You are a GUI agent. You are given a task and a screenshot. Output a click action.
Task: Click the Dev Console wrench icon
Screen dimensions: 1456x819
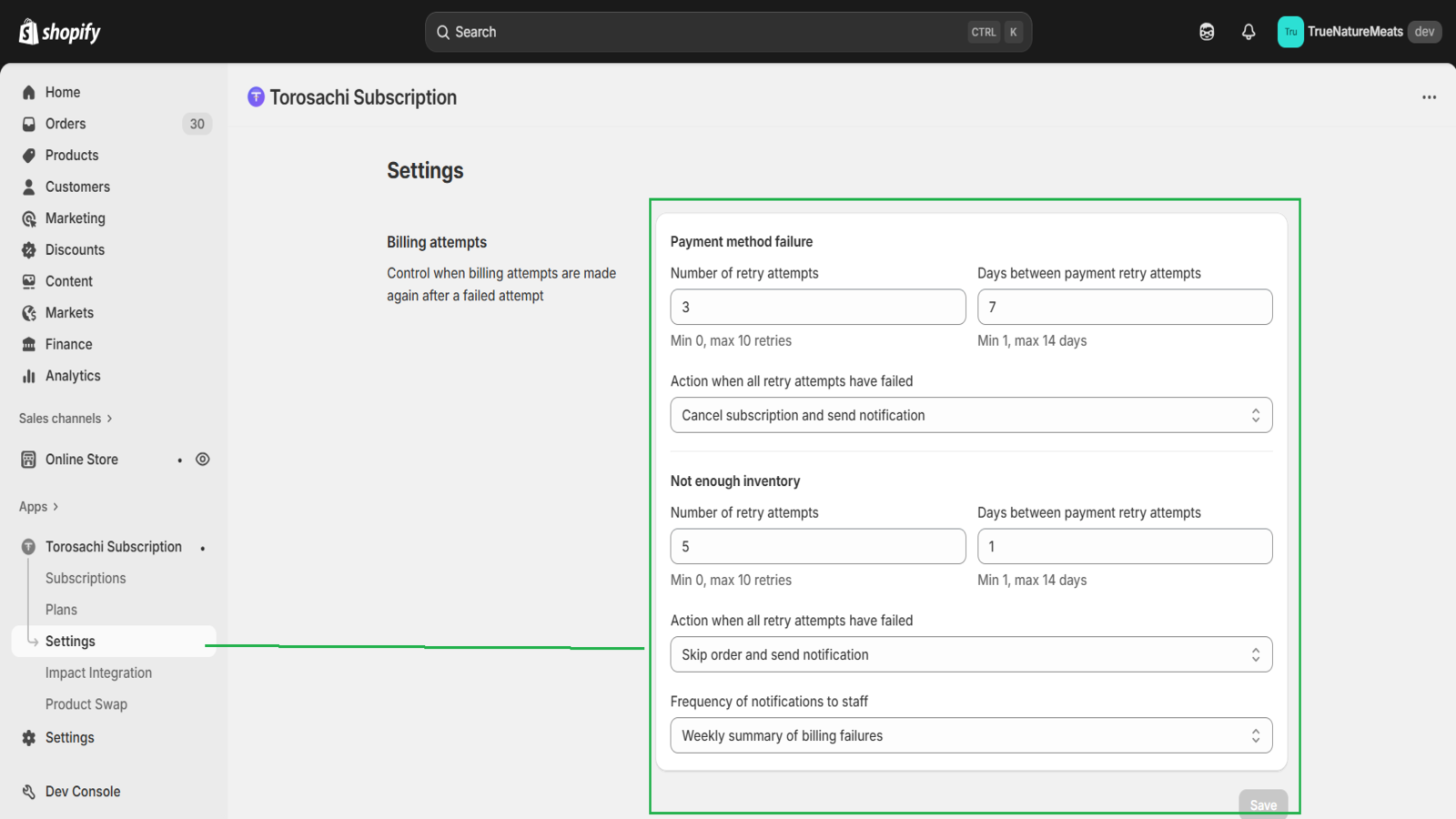tap(29, 792)
